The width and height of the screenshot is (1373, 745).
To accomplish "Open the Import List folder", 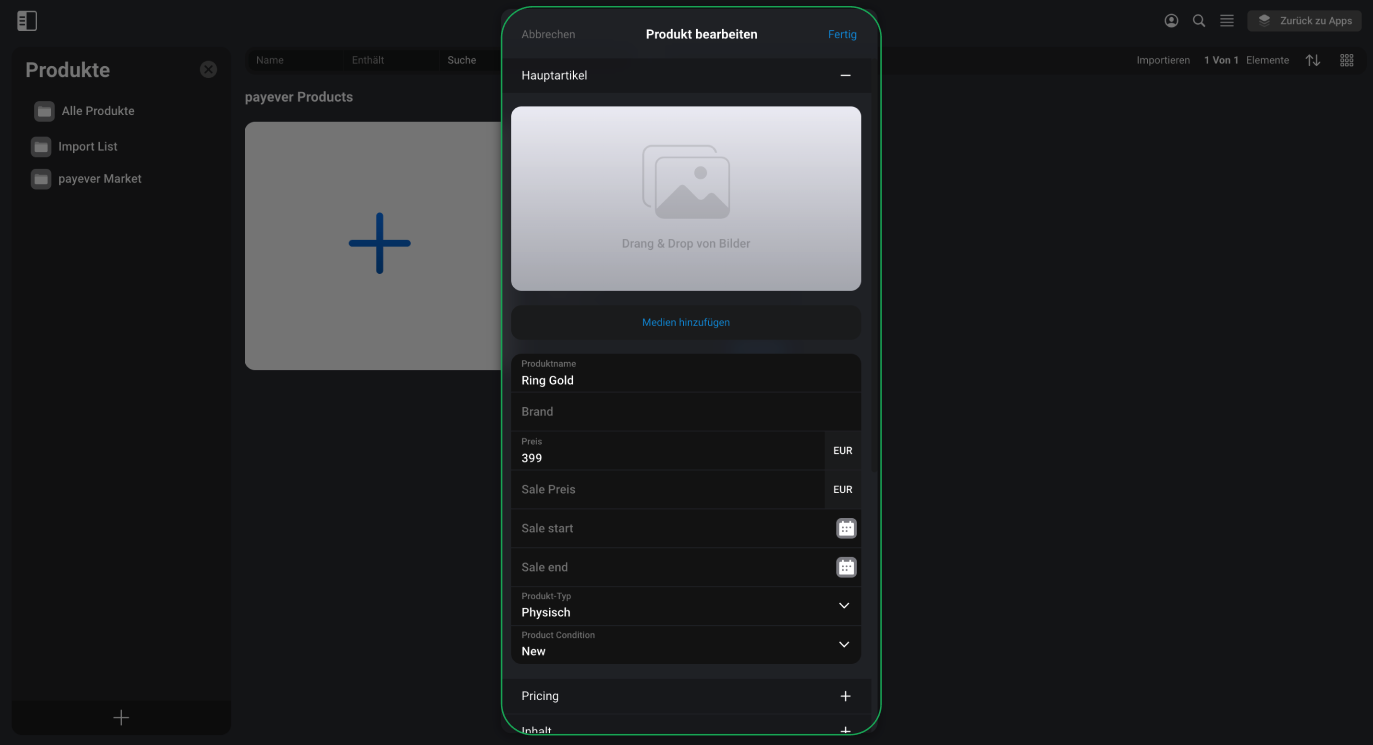I will pos(88,147).
